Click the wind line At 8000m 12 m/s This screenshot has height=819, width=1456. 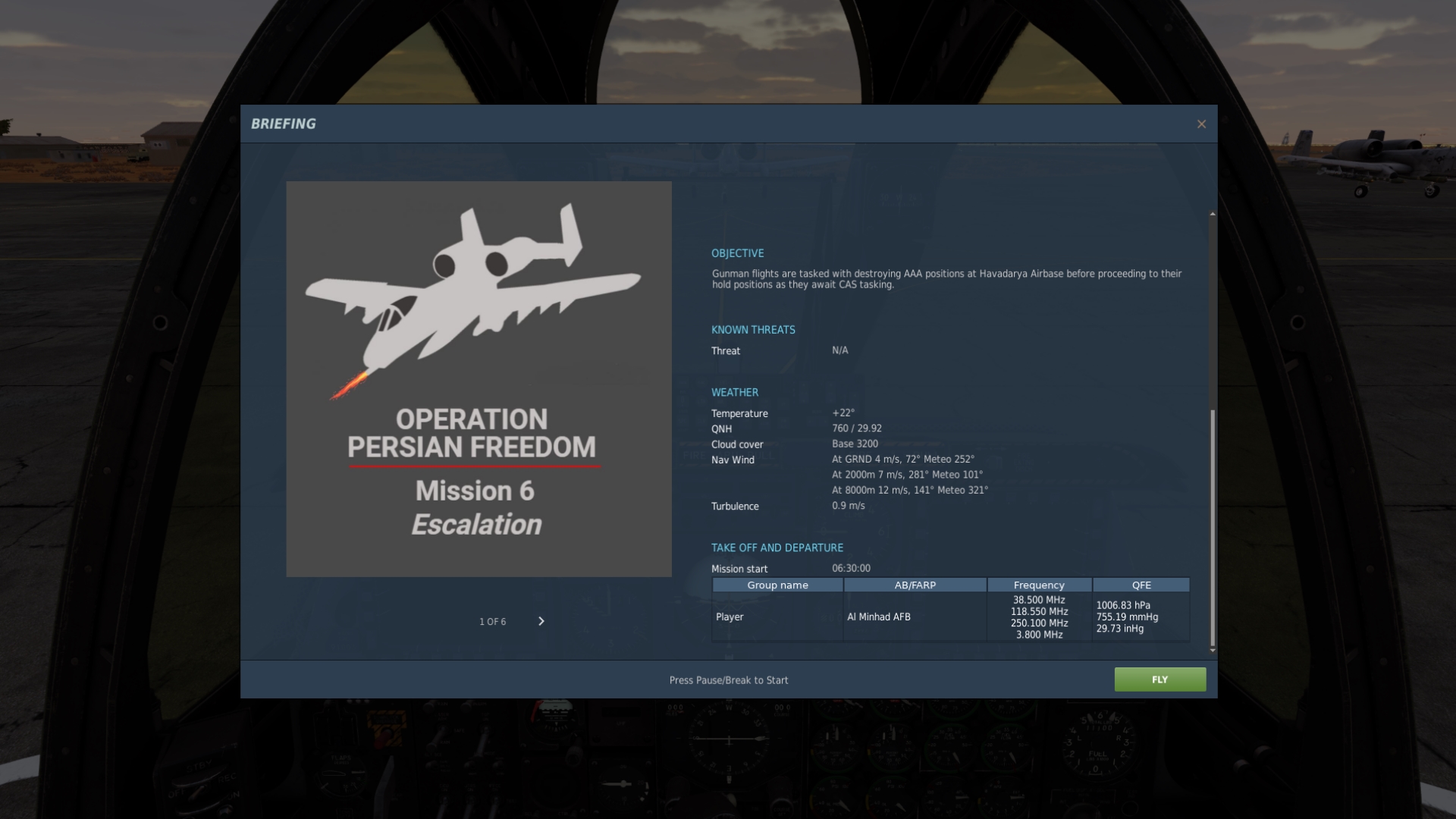point(910,490)
